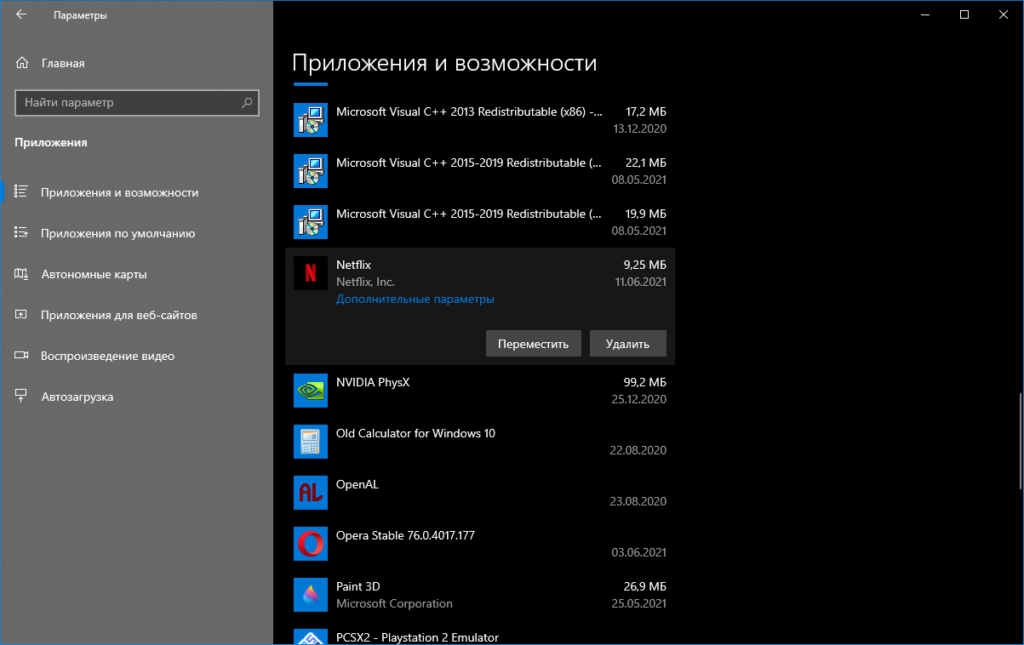Click the 03.06.2021 date of Opera Stable

(x=639, y=552)
